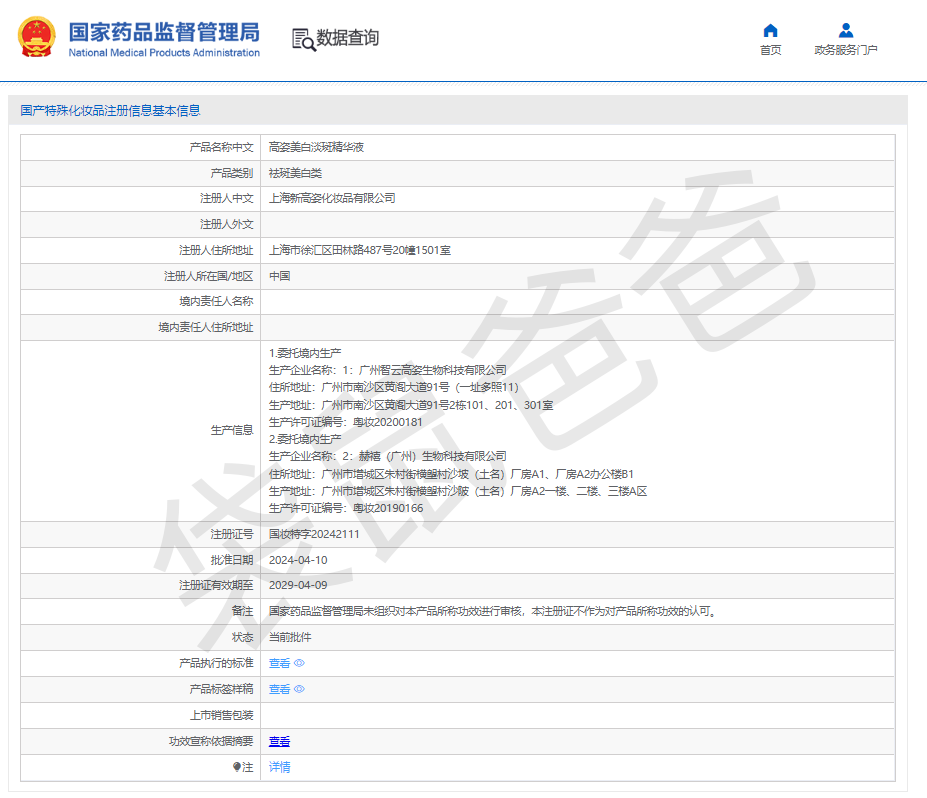Click the 数据查询 magnifier document icon
The image size is (927, 798).
[302, 39]
